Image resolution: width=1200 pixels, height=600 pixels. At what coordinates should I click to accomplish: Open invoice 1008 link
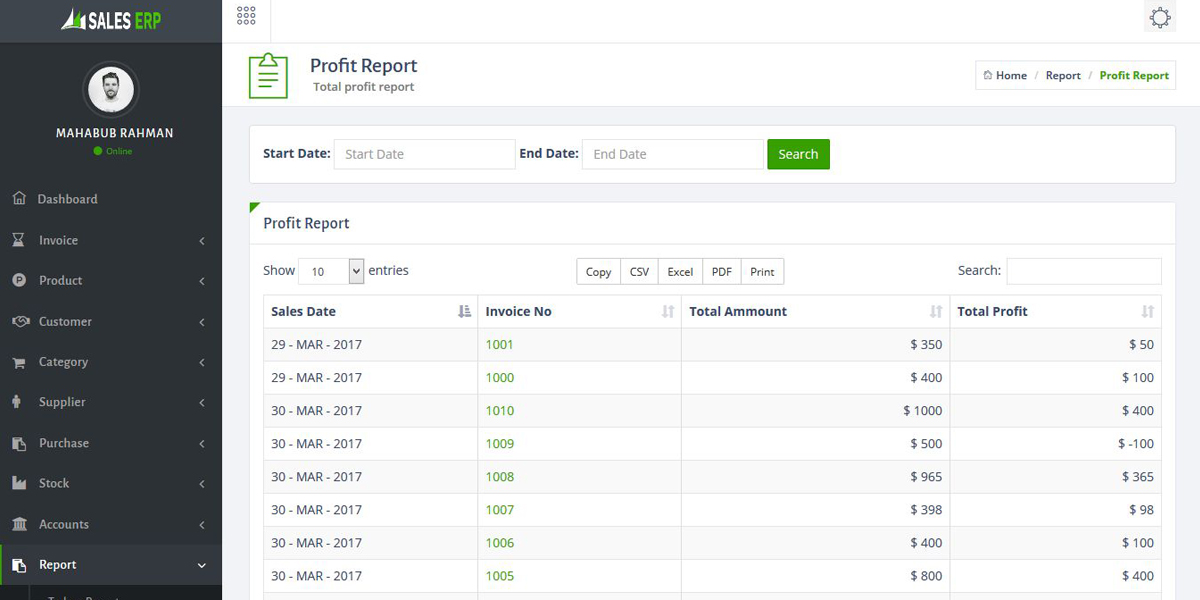point(500,476)
